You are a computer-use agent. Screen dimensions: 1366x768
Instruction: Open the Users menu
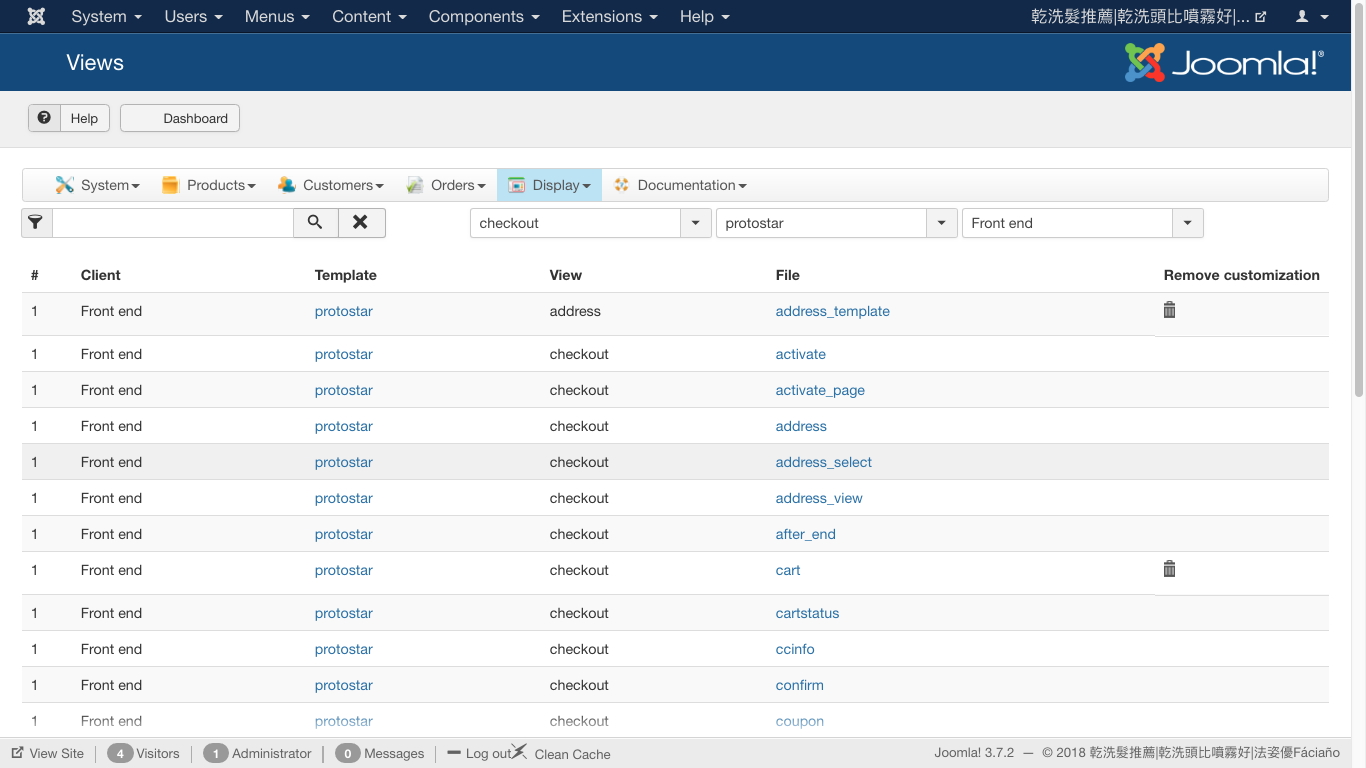[194, 16]
